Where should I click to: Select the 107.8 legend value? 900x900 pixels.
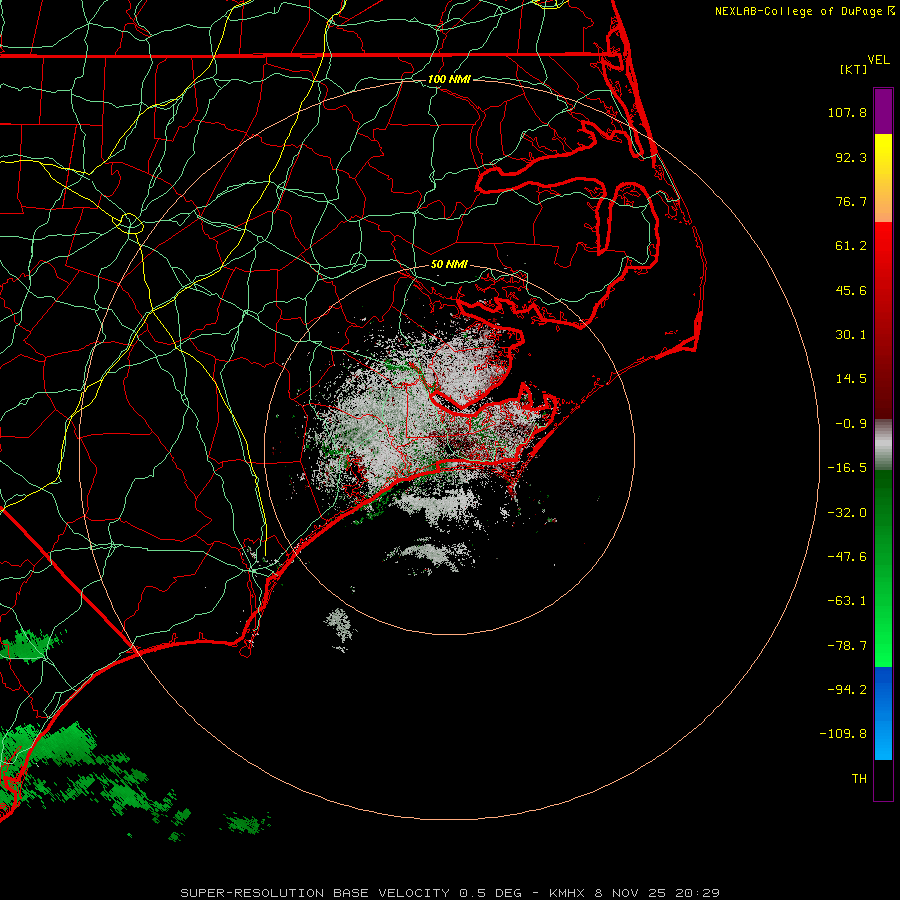coord(847,112)
